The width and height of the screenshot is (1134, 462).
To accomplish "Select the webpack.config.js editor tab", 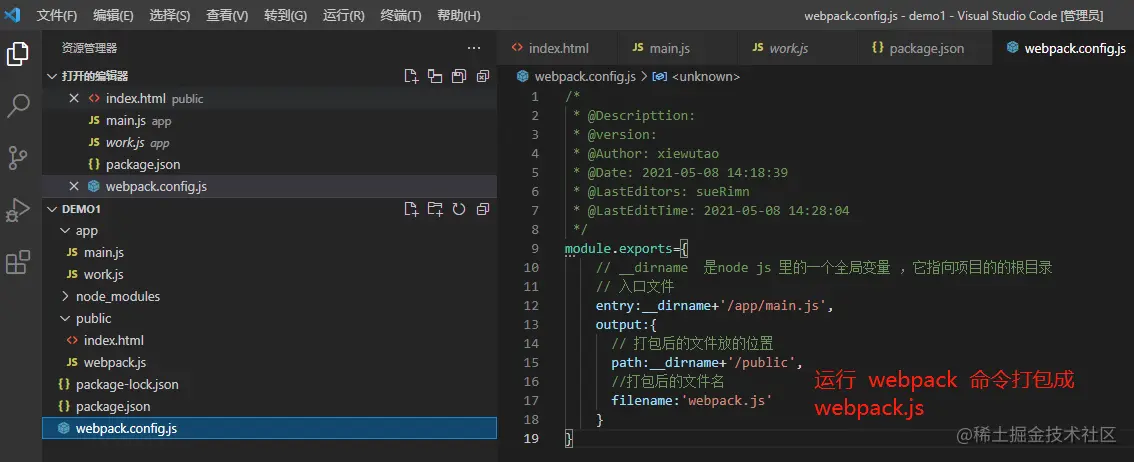I will tap(1063, 48).
